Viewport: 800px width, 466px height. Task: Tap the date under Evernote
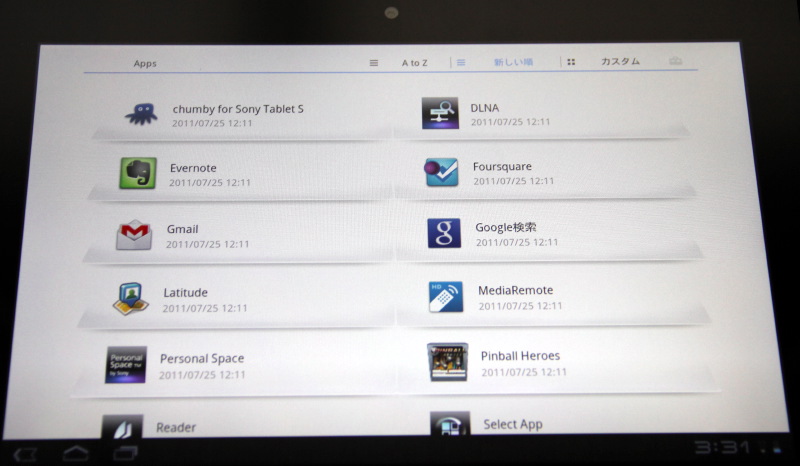[x=210, y=182]
